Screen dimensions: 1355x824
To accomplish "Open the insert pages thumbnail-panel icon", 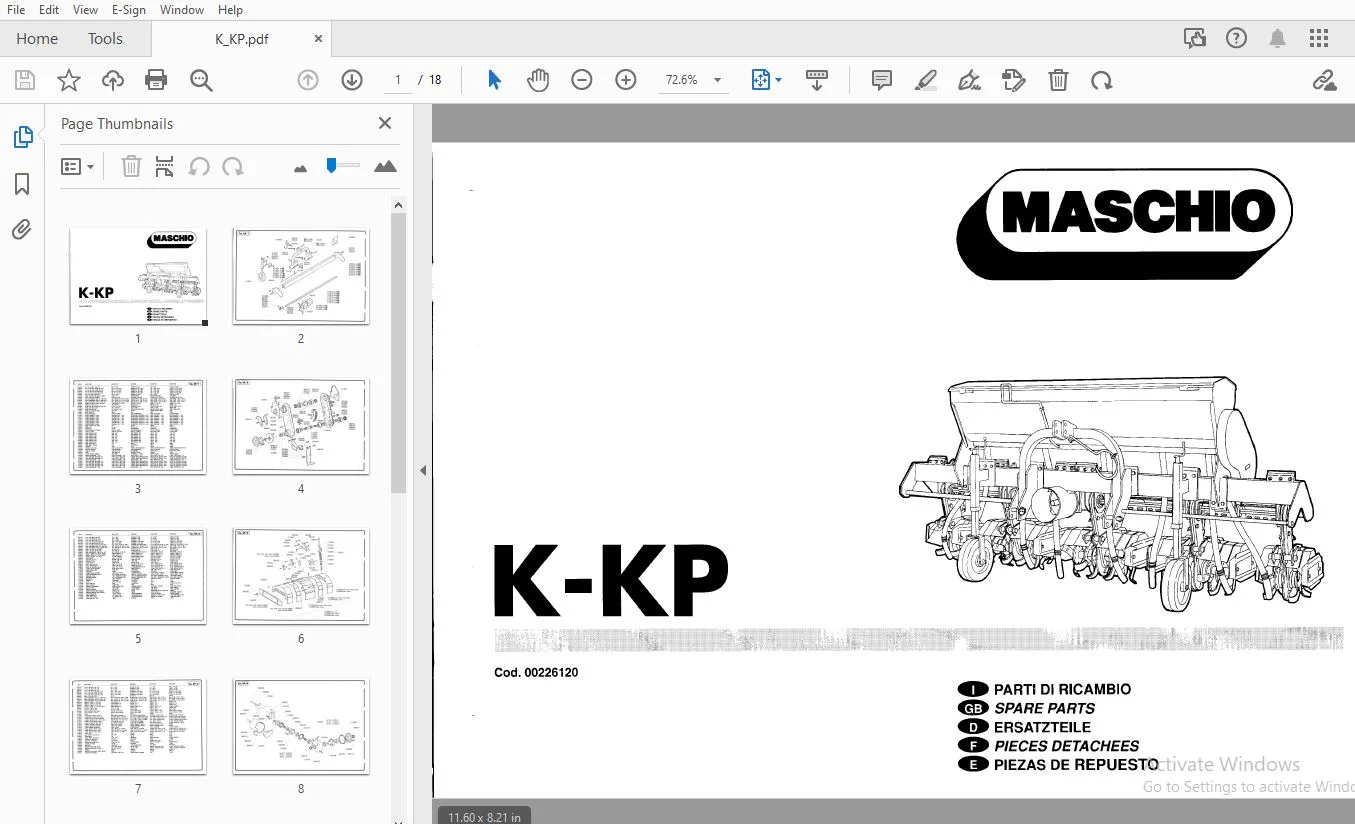I will [x=165, y=167].
